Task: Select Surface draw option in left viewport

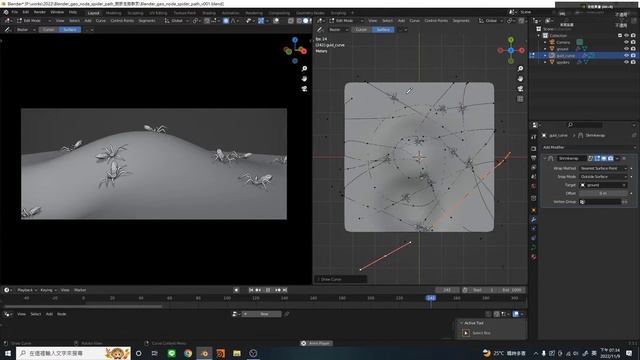Action: tap(70, 29)
